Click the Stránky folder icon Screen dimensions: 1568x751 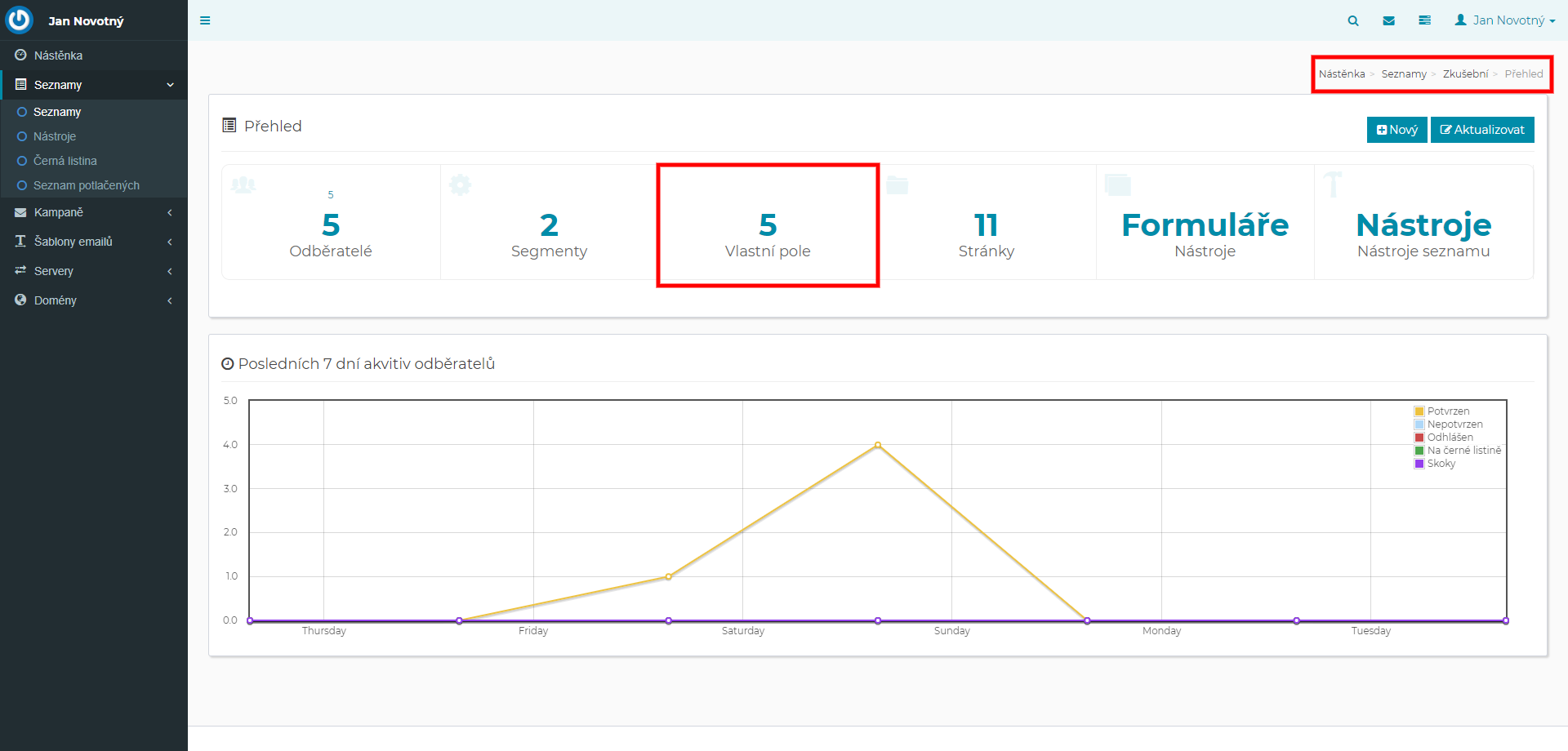[x=898, y=185]
